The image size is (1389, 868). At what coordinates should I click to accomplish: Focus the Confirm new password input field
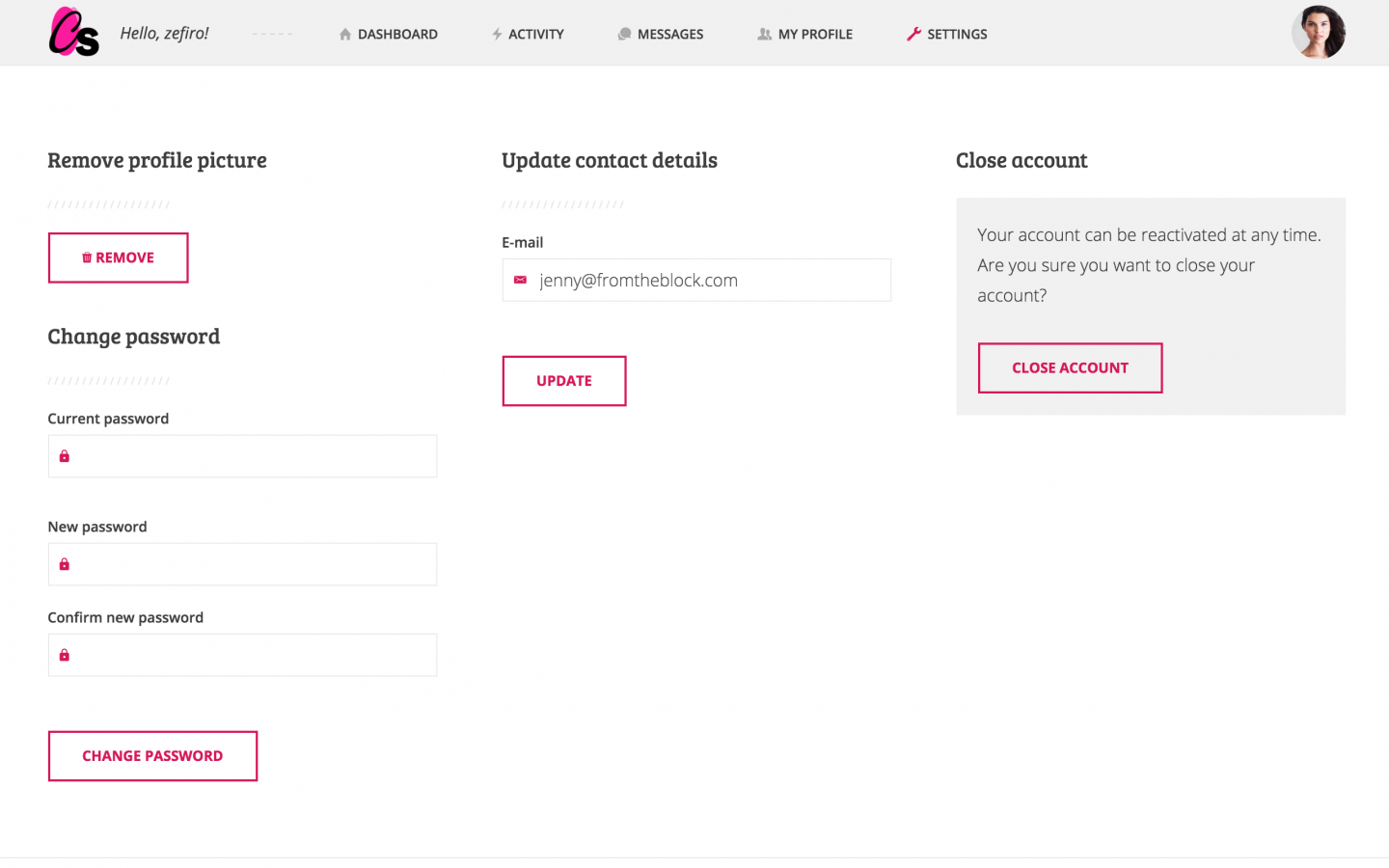243,655
